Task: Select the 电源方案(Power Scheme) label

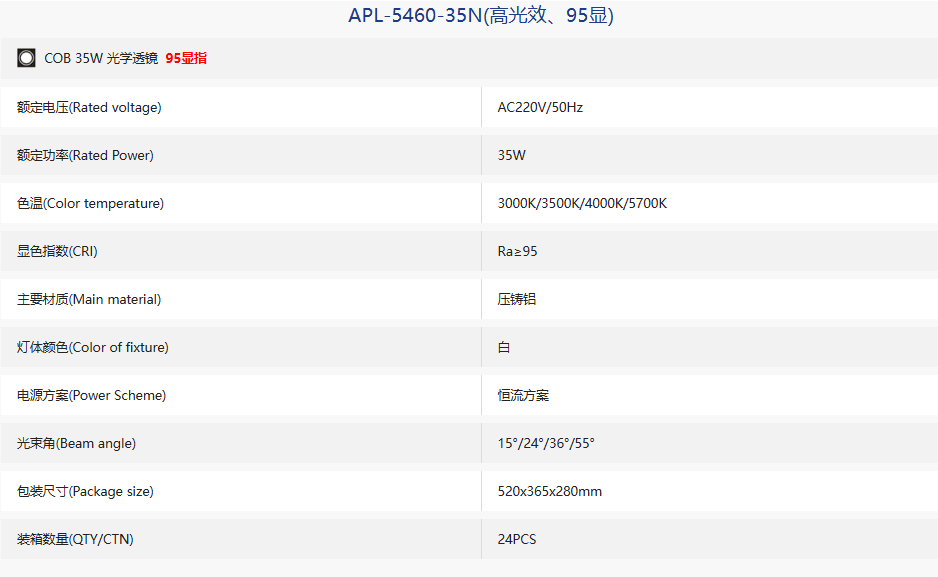Action: click(92, 395)
